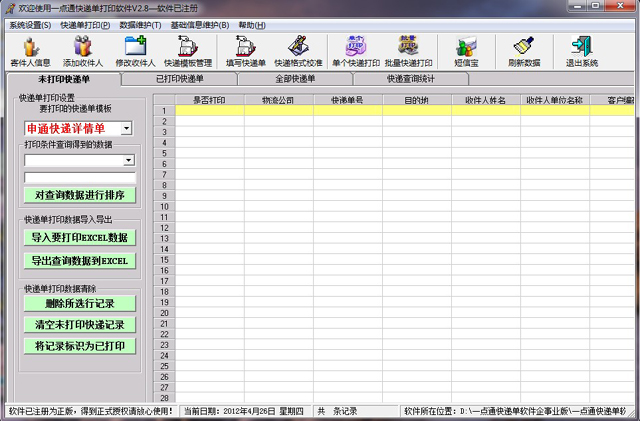
Task: Select row header number 1
Action: 164,111
